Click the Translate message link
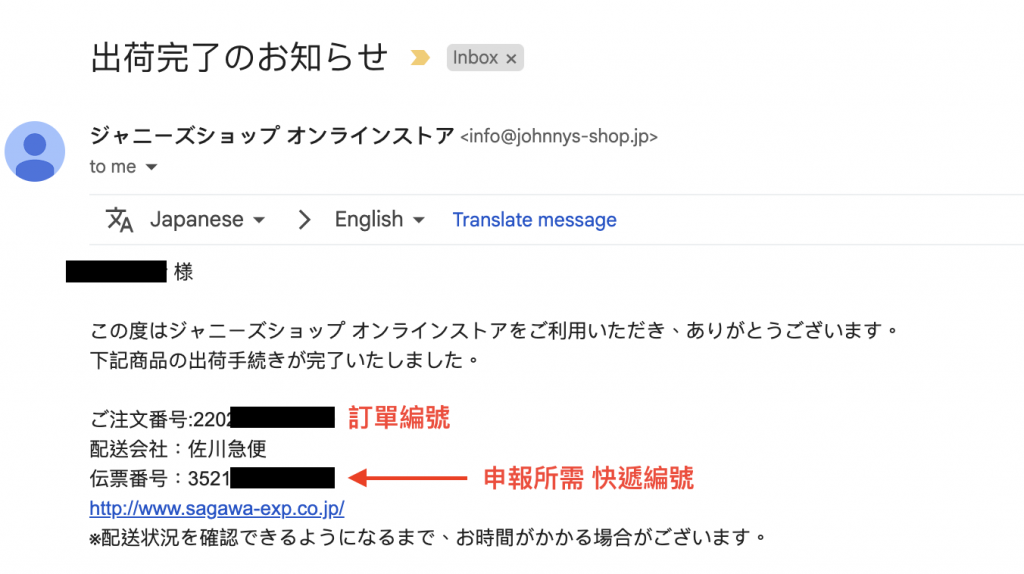The width and height of the screenshot is (1024, 574). 534,220
